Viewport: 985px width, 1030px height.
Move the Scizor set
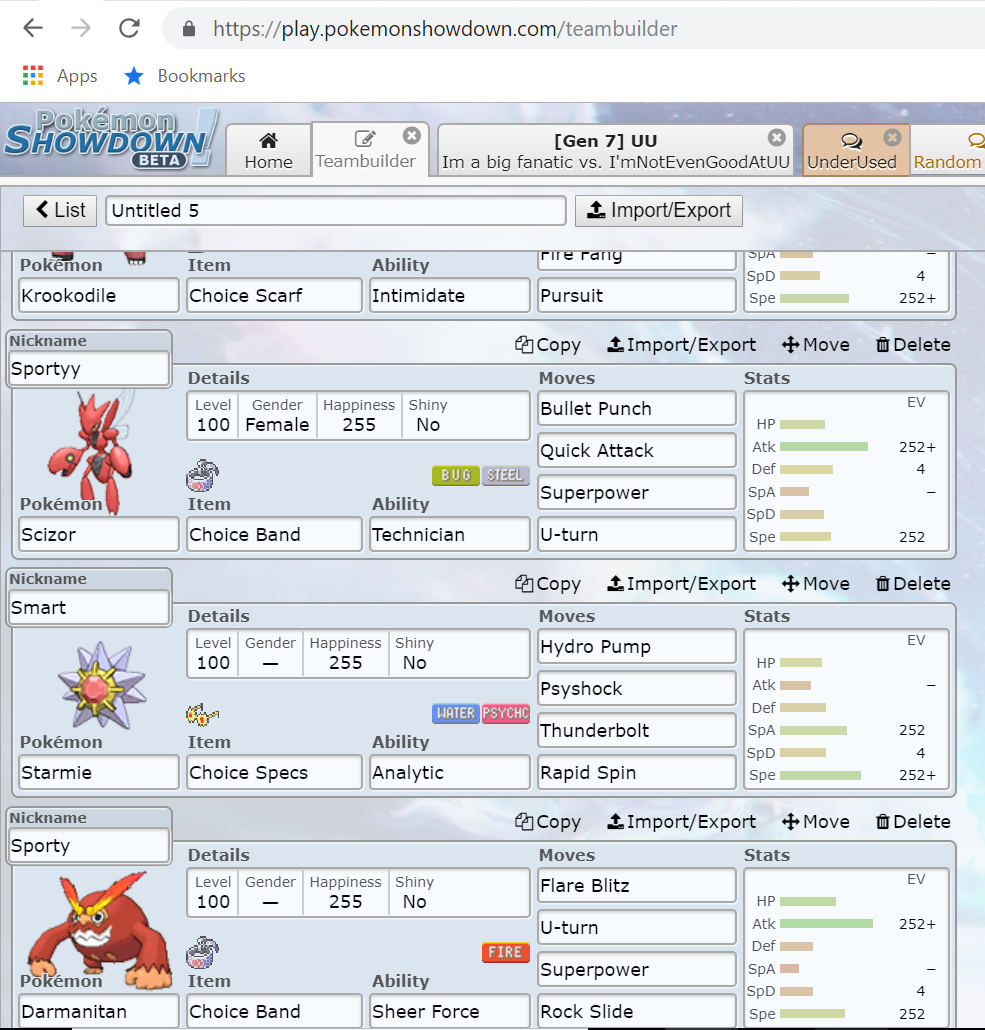click(815, 345)
